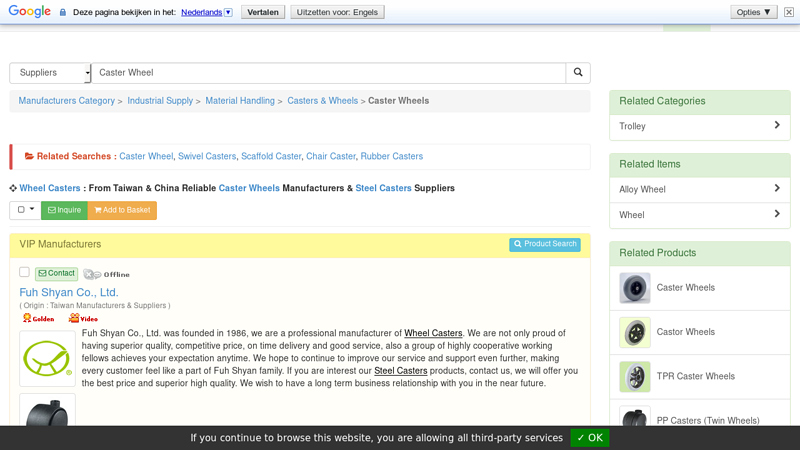Tick the Fuh Shyan supplier checkbox
The height and width of the screenshot is (450, 800).
pos(24,272)
